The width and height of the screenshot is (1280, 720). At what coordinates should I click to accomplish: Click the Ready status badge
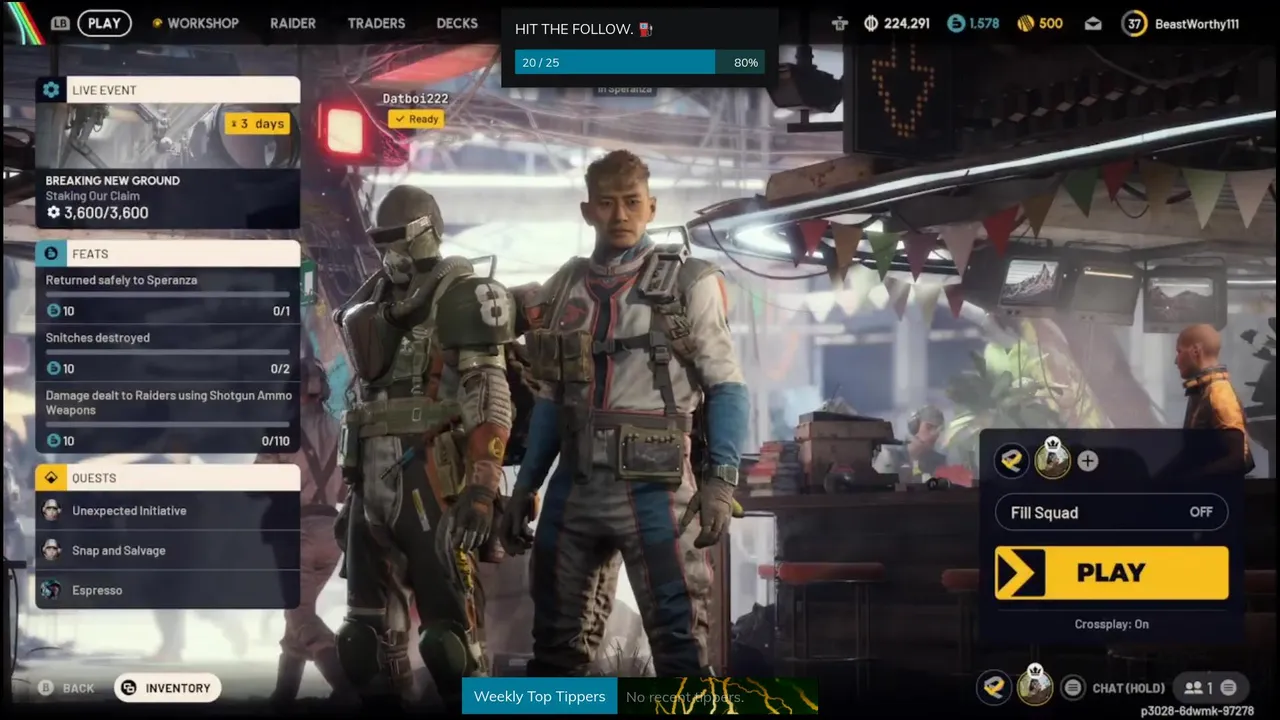(416, 119)
